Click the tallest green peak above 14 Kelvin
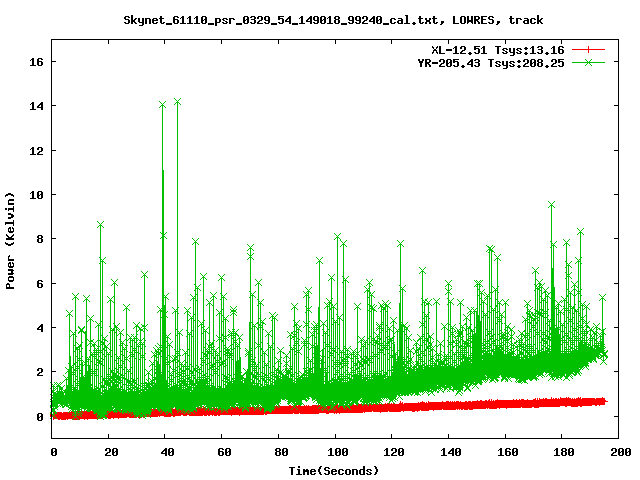The width and height of the screenshot is (640, 480). [177, 102]
